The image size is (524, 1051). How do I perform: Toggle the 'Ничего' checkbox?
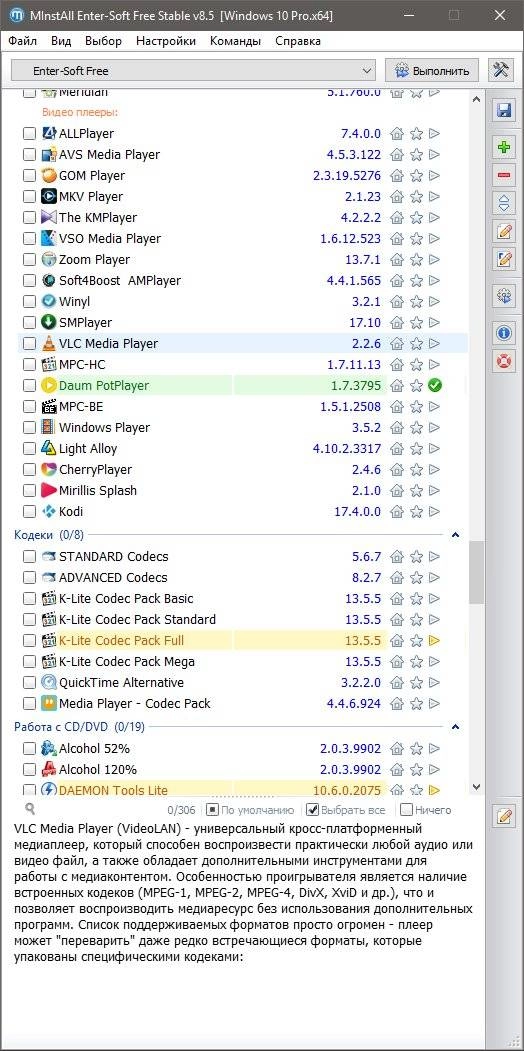coord(406,810)
